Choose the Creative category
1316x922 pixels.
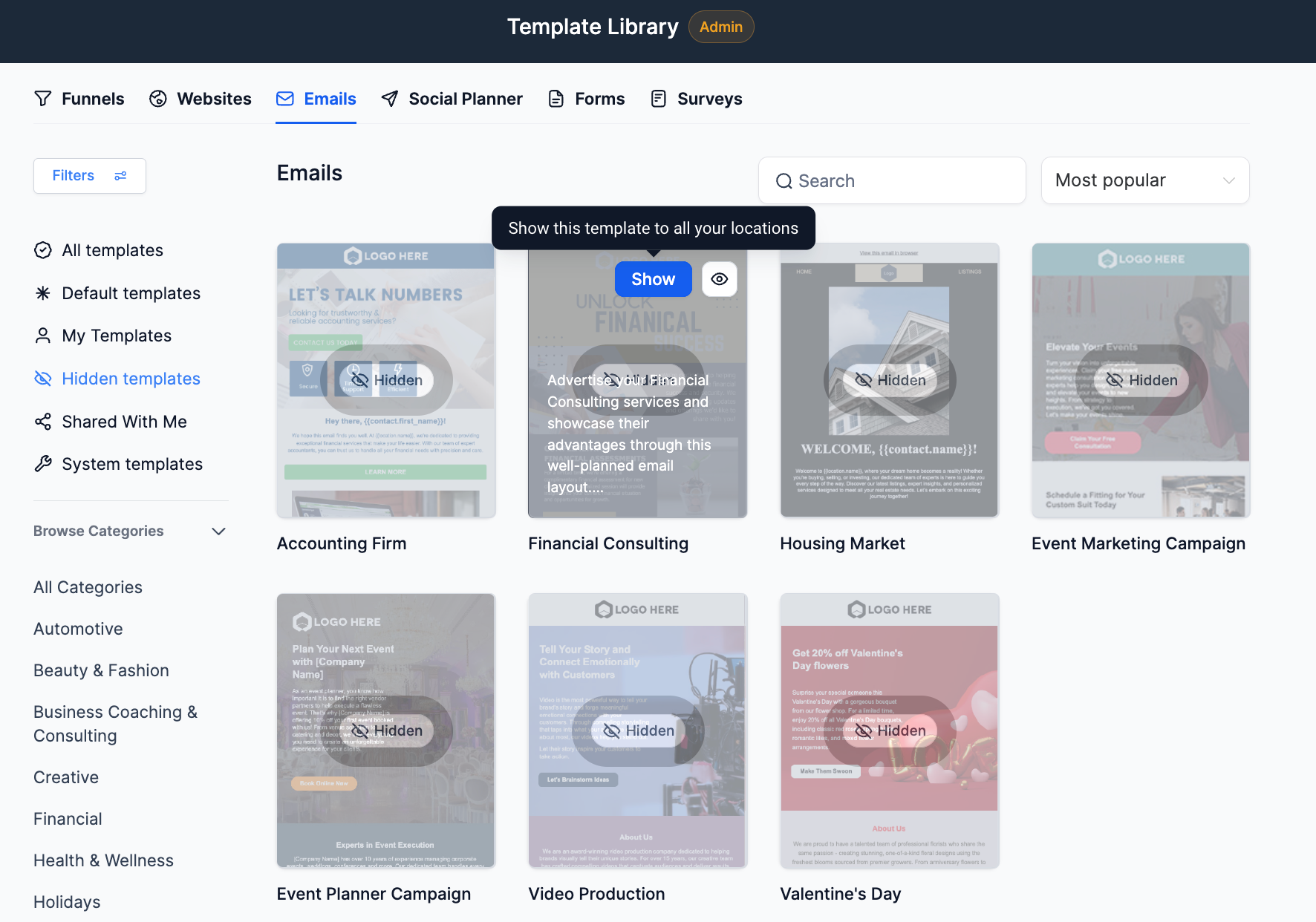click(x=66, y=777)
